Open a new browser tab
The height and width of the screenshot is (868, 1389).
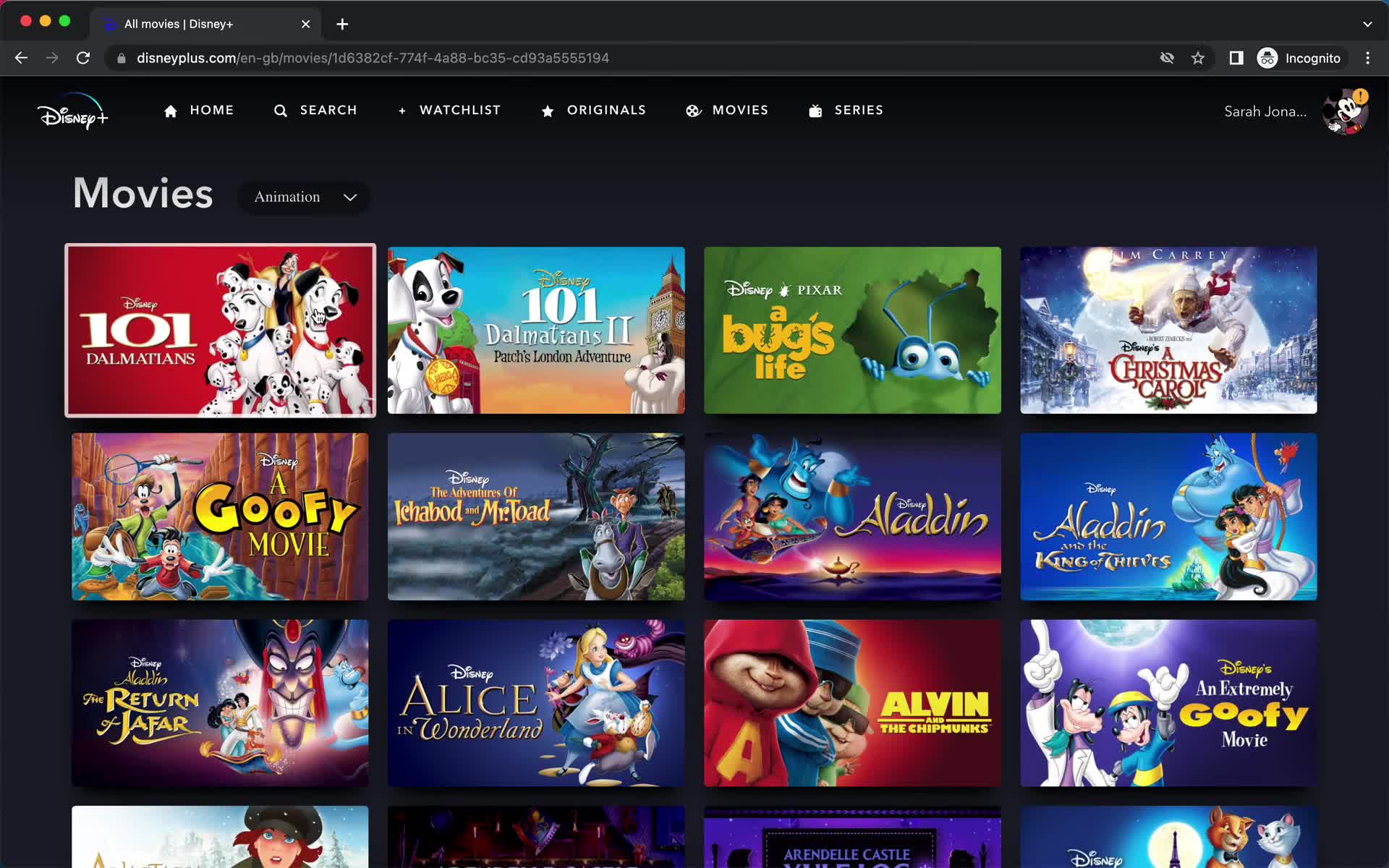coord(342,24)
